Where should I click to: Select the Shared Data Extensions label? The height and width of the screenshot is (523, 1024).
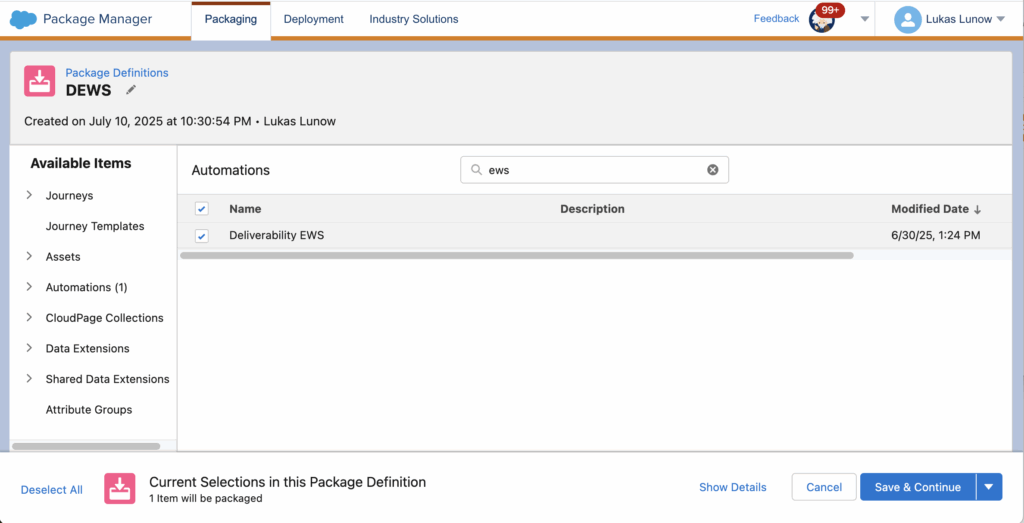(107, 379)
